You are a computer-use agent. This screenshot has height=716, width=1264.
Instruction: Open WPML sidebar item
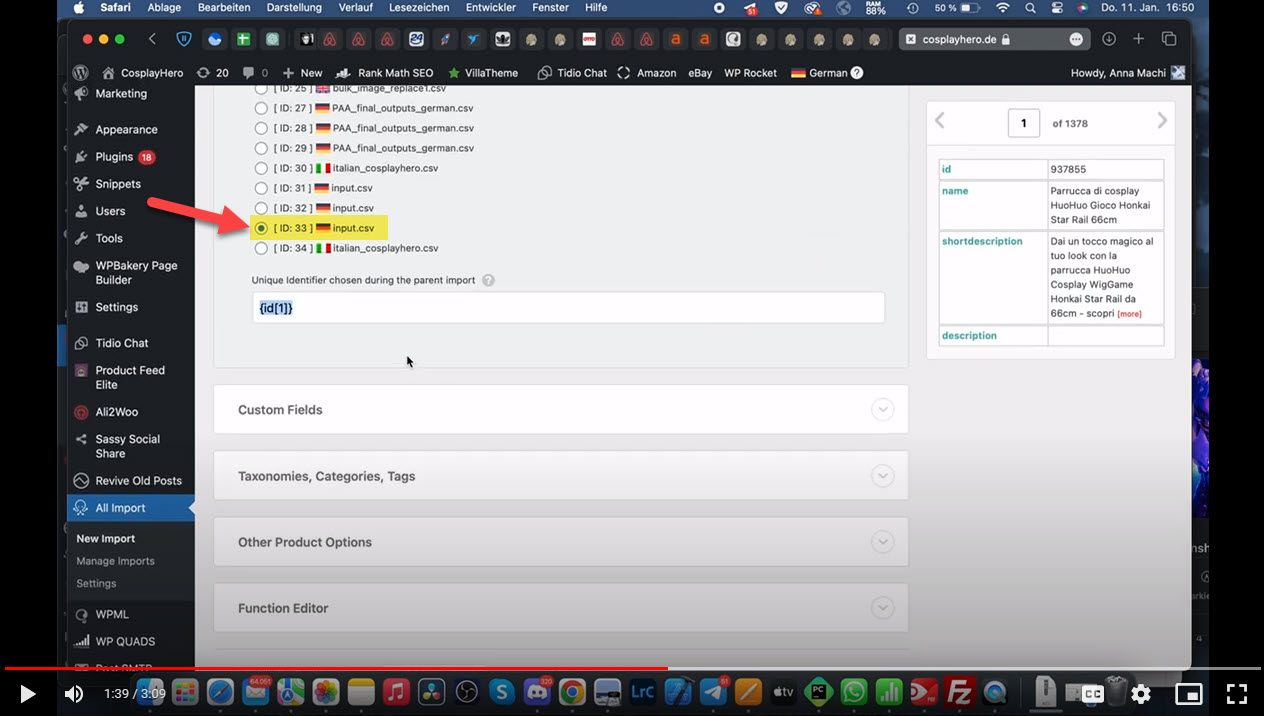pos(112,614)
